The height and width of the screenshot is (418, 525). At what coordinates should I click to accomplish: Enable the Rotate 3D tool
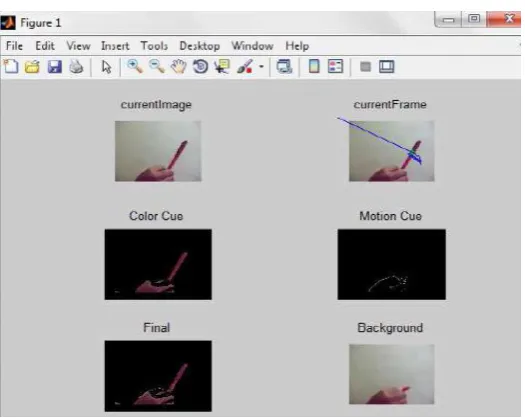[201, 66]
